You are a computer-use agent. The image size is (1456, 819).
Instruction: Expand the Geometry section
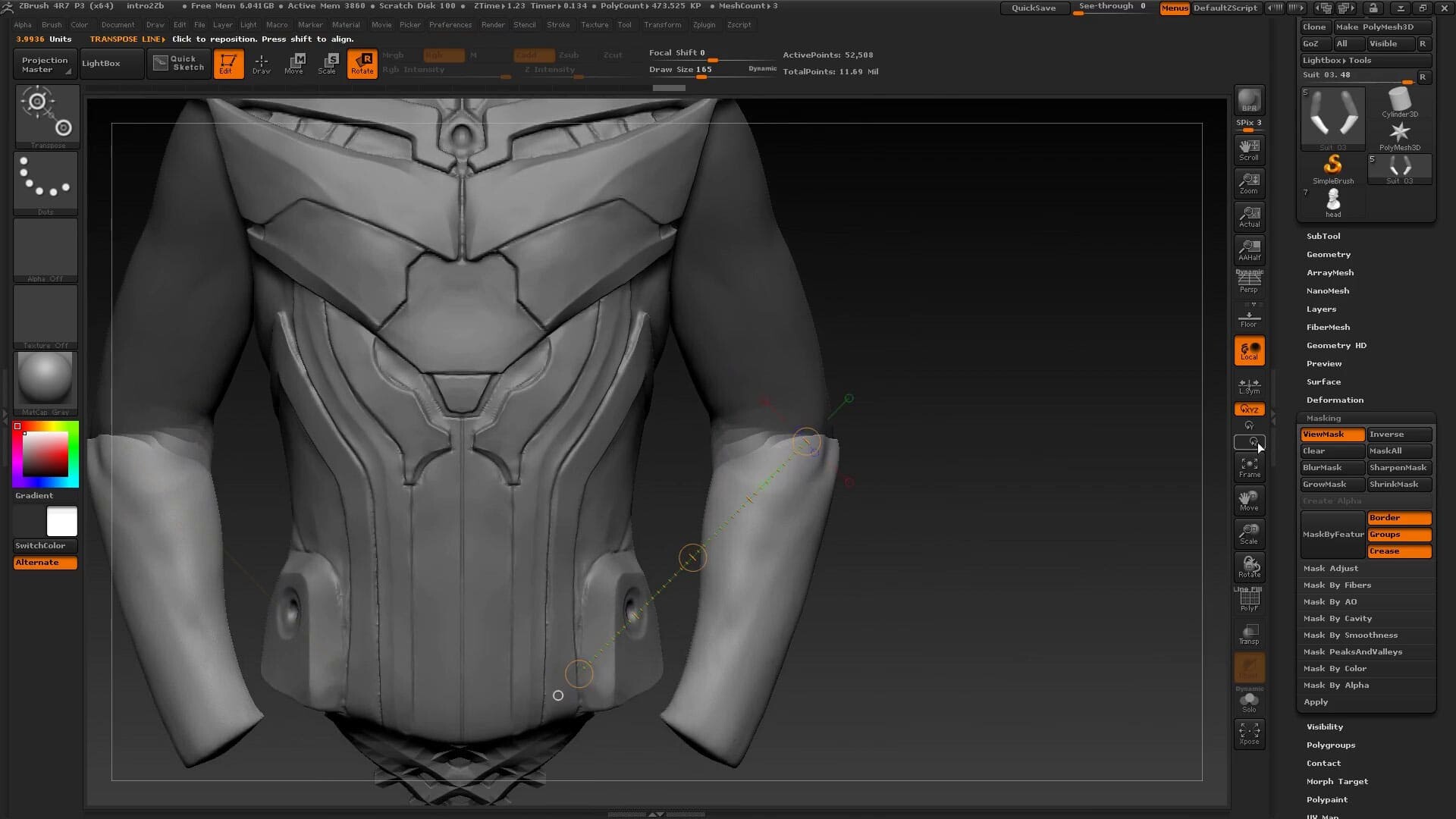pos(1329,255)
